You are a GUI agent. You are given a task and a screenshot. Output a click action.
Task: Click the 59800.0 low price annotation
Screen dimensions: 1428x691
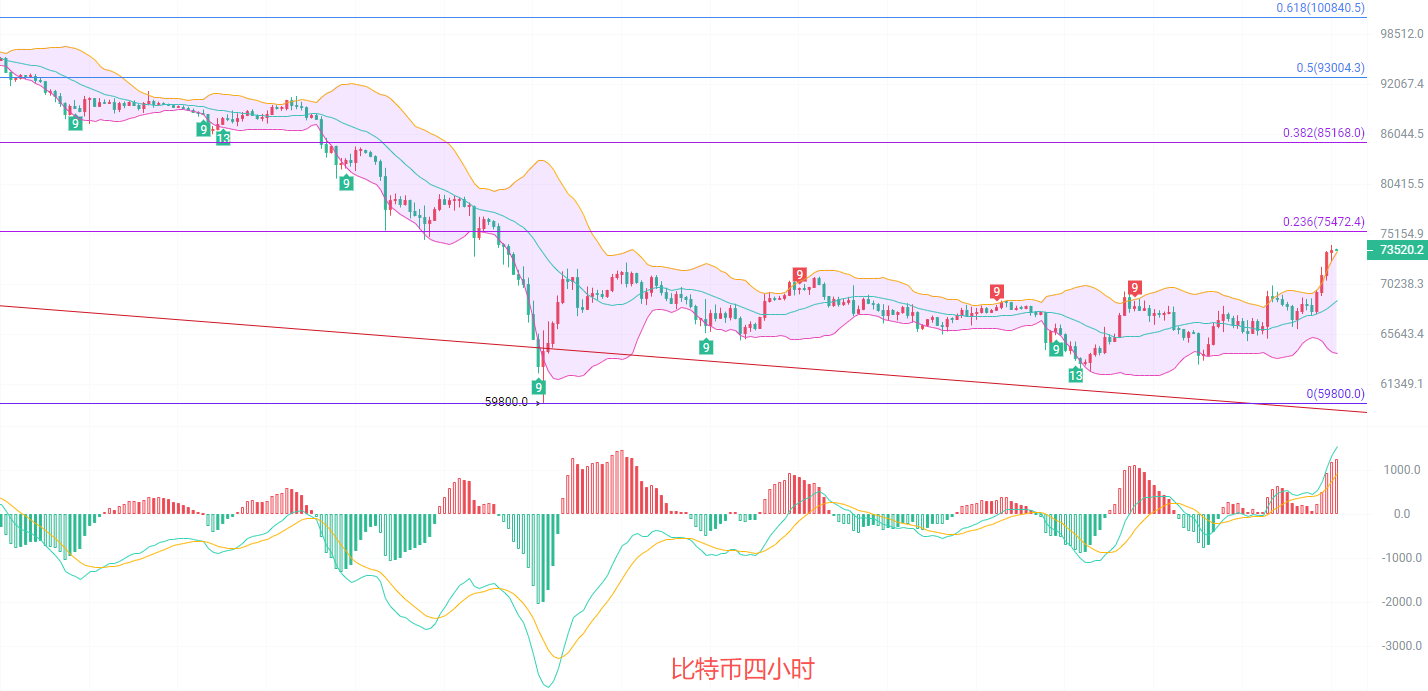[506, 402]
